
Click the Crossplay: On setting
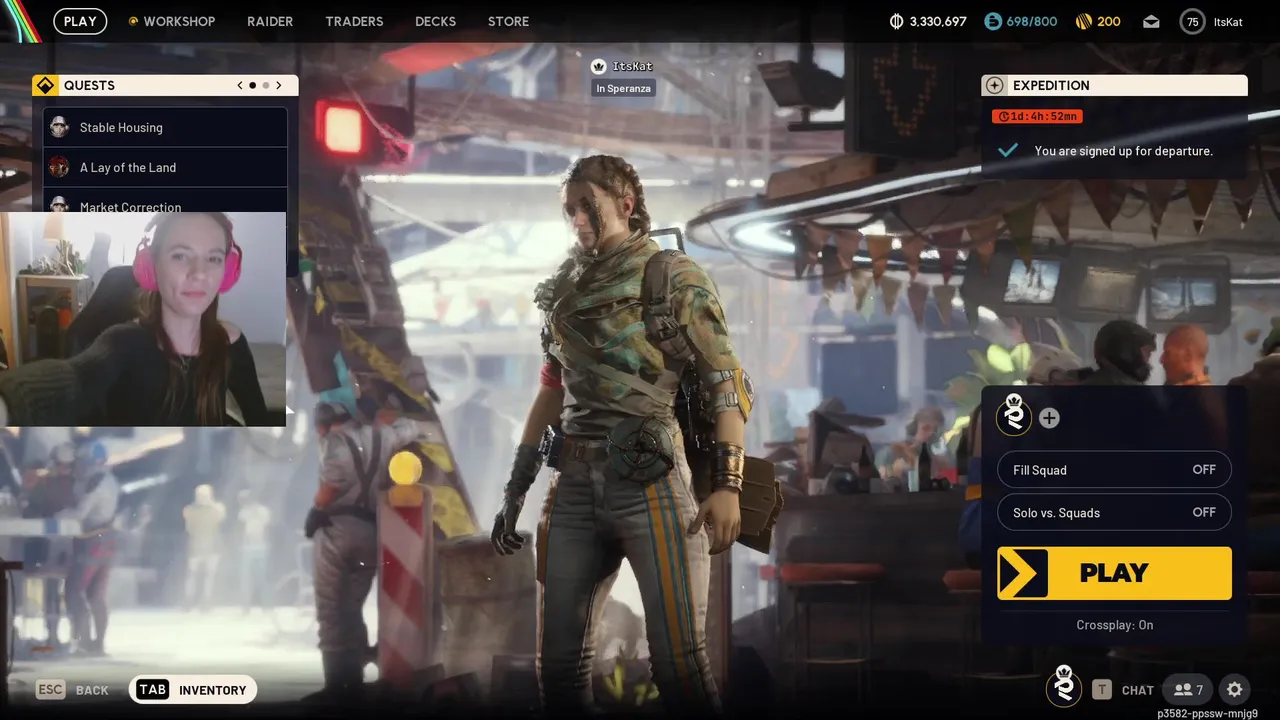coord(1114,625)
